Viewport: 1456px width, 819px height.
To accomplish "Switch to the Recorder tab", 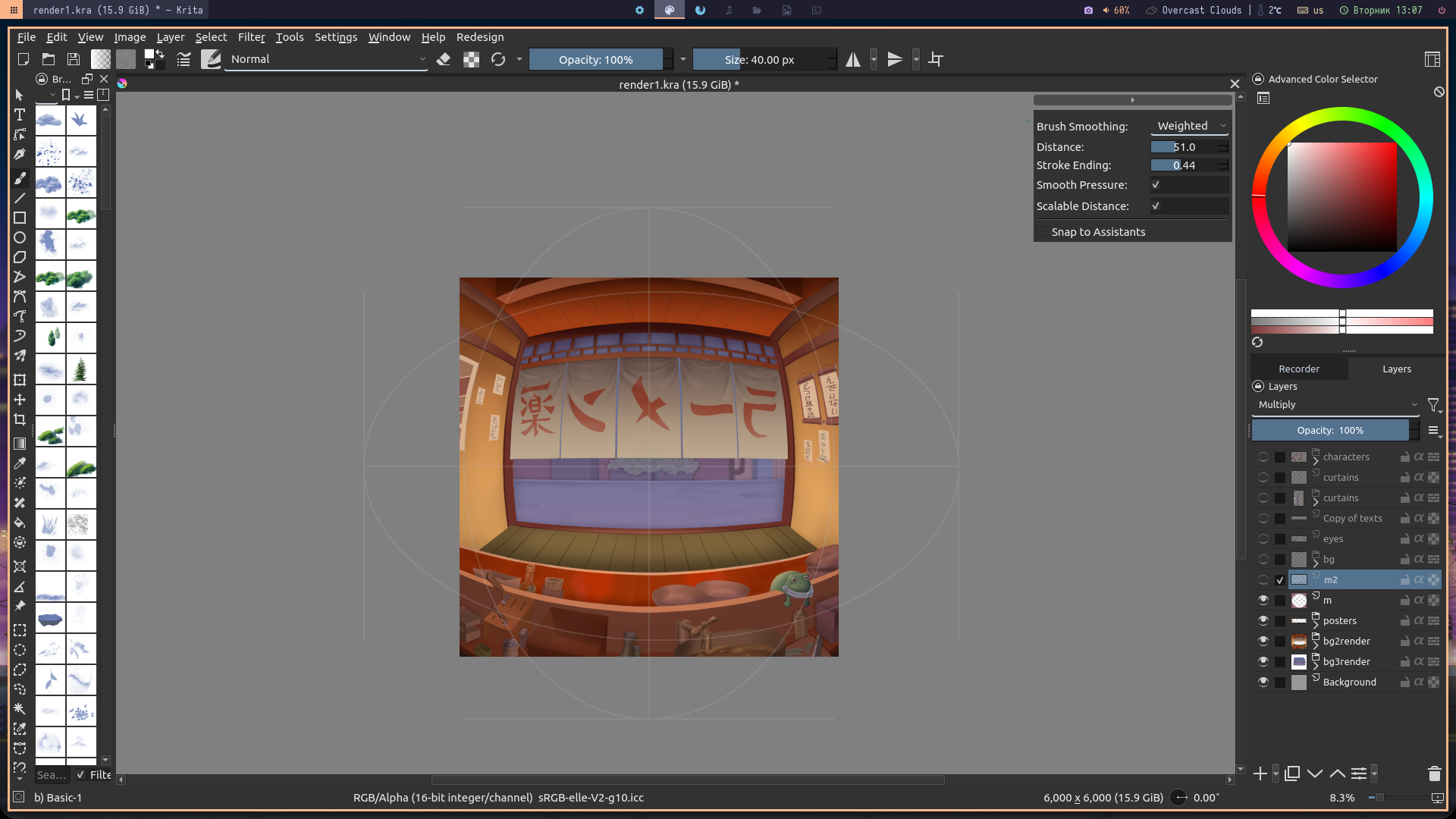I will tap(1299, 369).
